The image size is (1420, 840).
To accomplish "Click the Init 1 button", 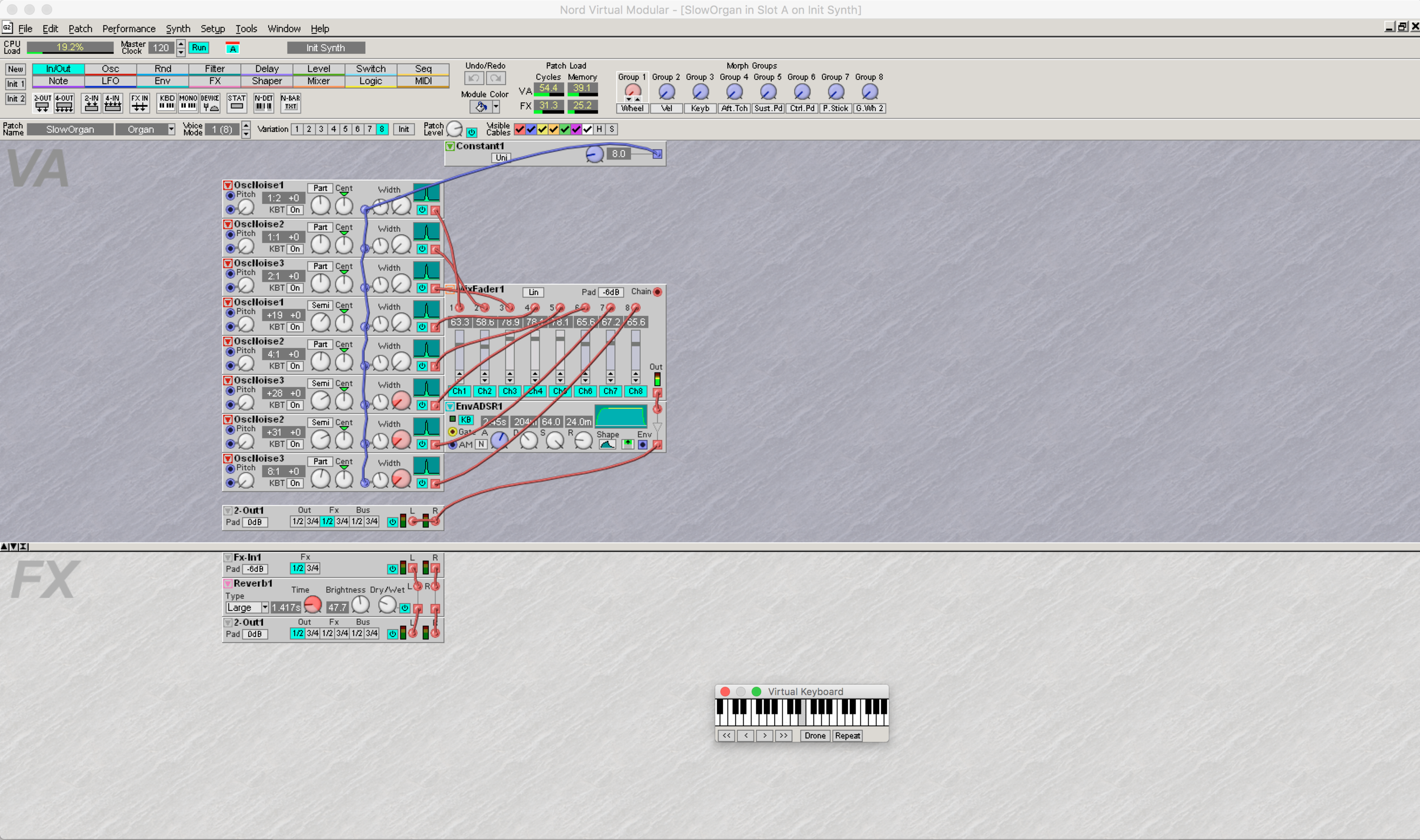I will click(15, 84).
